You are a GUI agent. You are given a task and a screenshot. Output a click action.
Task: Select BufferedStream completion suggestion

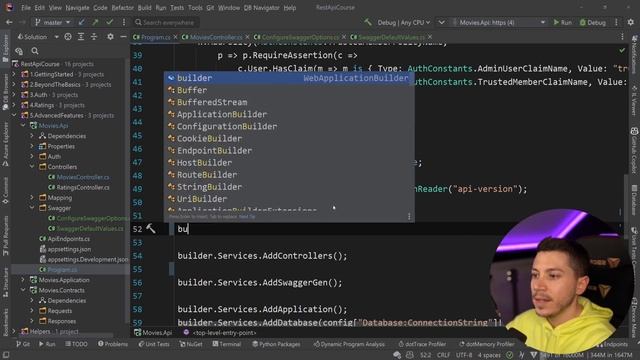click(x=289, y=102)
